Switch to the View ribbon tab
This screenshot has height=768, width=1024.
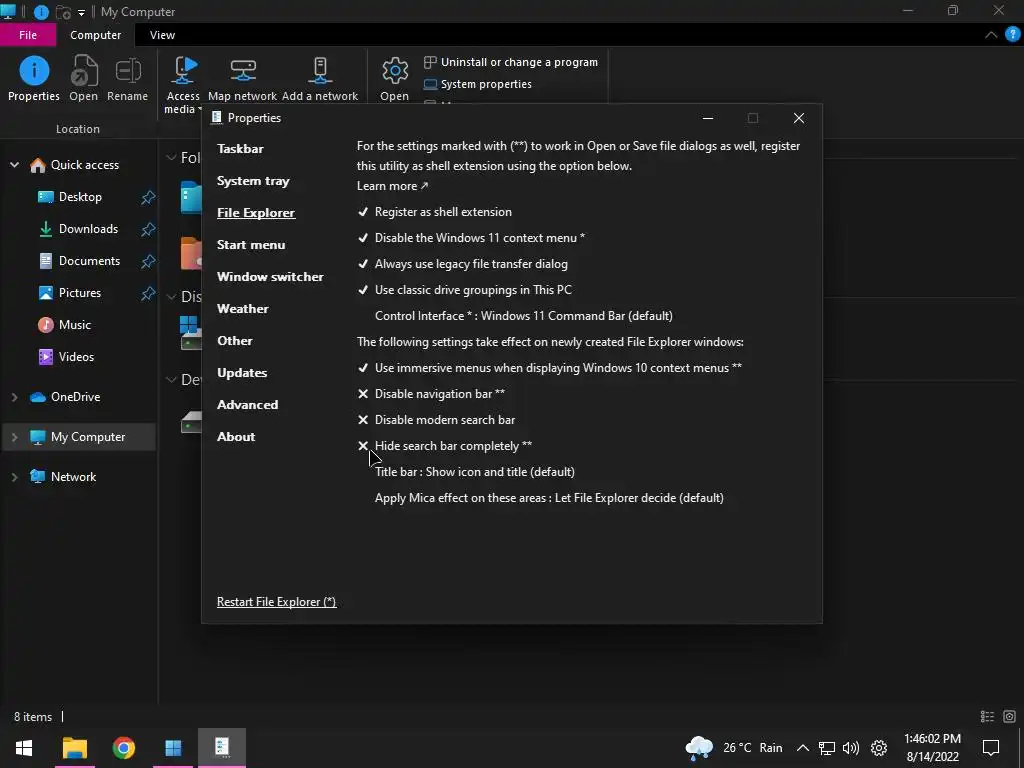[162, 35]
